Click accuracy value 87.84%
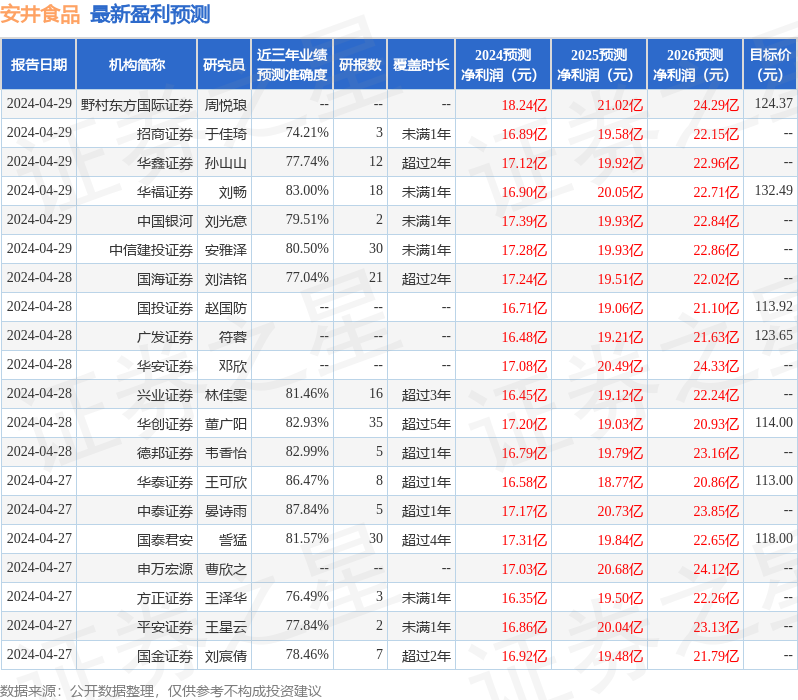This screenshot has width=798, height=700. [307, 510]
